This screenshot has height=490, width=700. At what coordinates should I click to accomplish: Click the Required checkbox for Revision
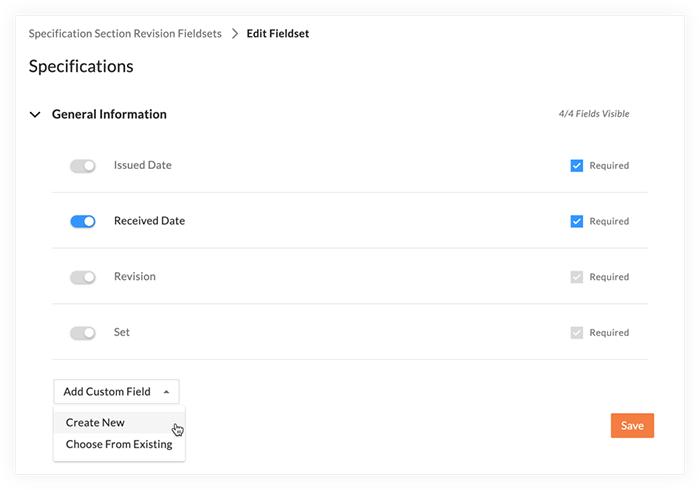[576, 277]
